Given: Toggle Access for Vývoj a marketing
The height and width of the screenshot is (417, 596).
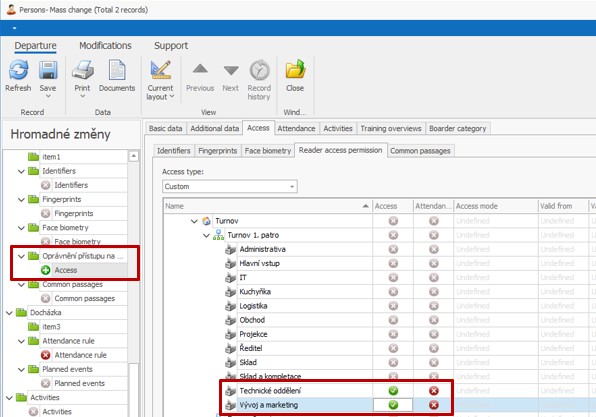Looking at the screenshot, I should pyautogui.click(x=393, y=405).
